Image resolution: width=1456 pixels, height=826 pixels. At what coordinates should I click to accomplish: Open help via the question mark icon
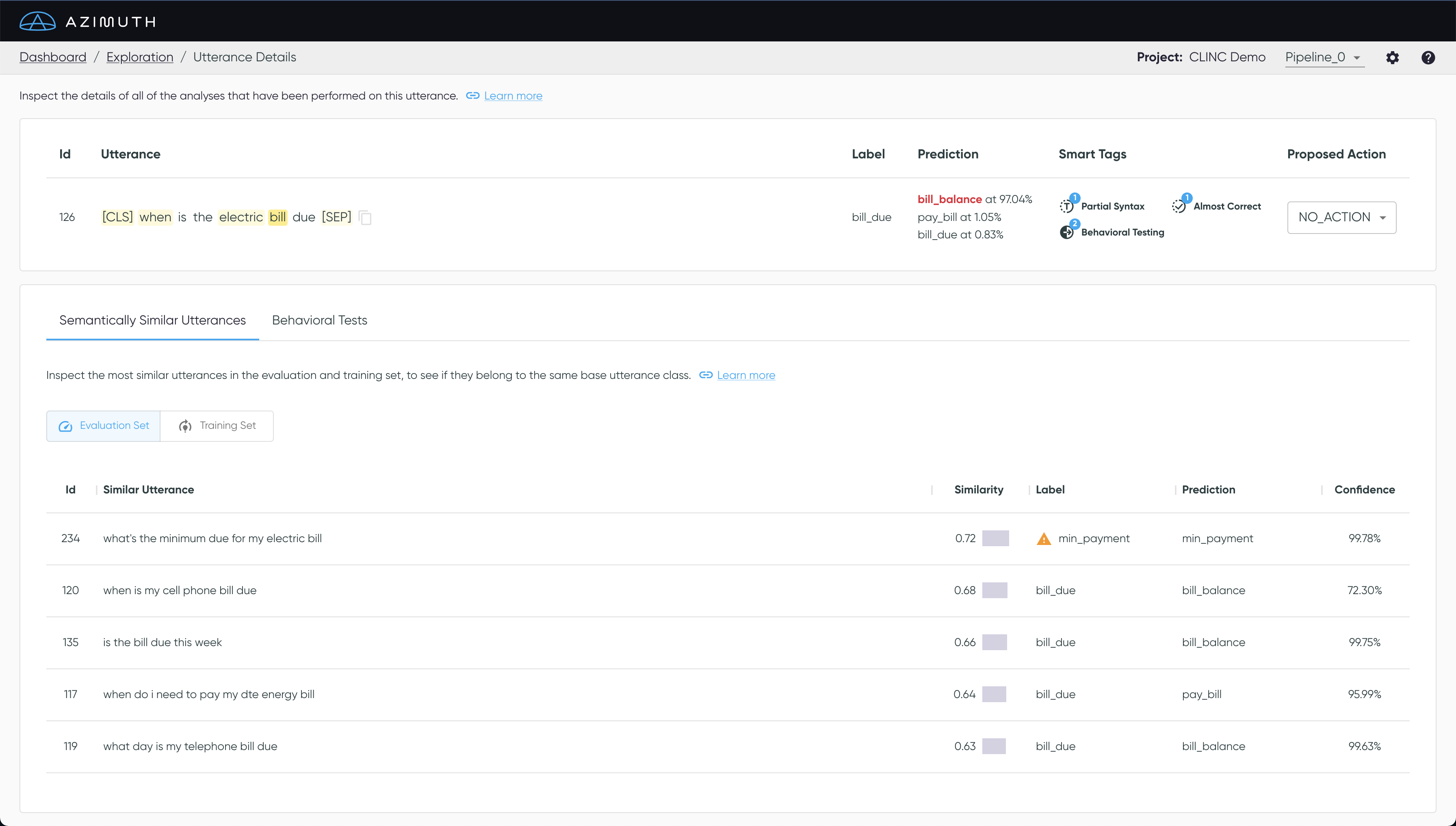(1428, 57)
